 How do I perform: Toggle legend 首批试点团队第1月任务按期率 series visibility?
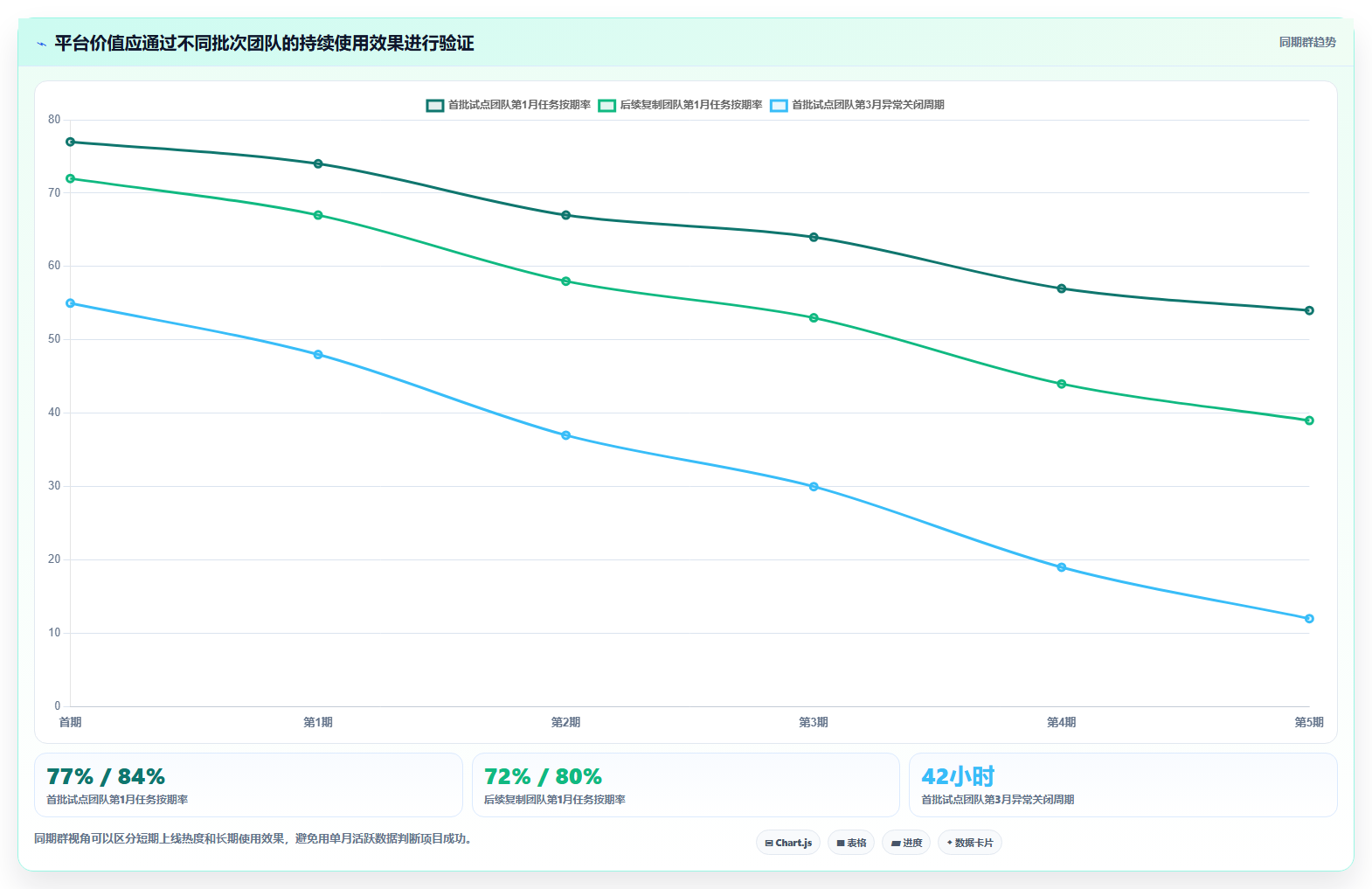tap(508, 105)
